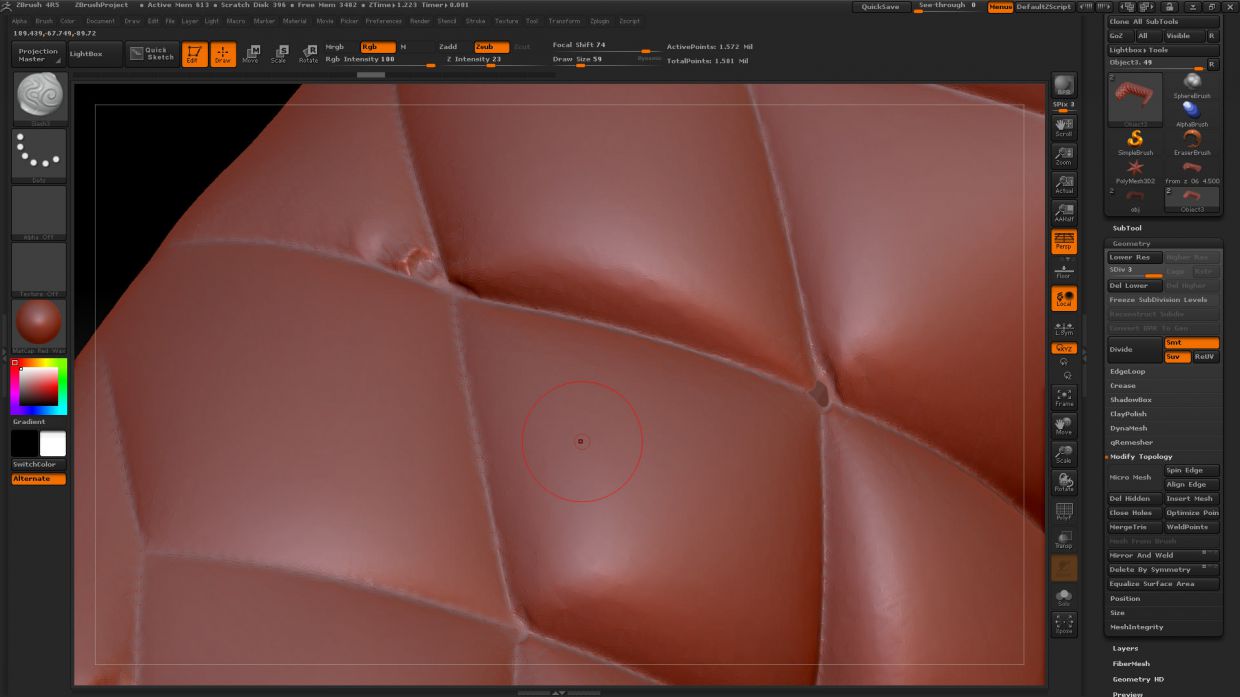Open the Document menu

tap(100, 21)
